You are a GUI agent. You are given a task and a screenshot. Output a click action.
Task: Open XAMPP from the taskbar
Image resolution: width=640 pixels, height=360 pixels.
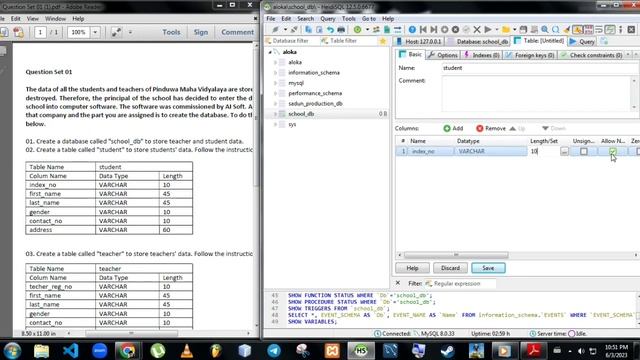[332, 351]
